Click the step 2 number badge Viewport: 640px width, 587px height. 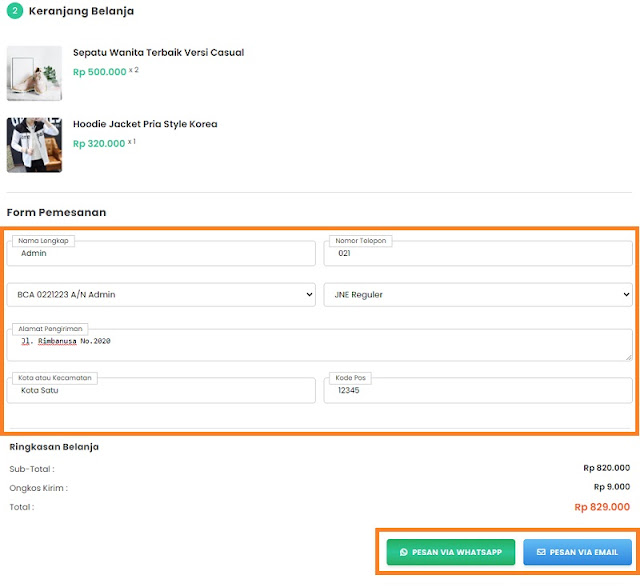(x=14, y=11)
